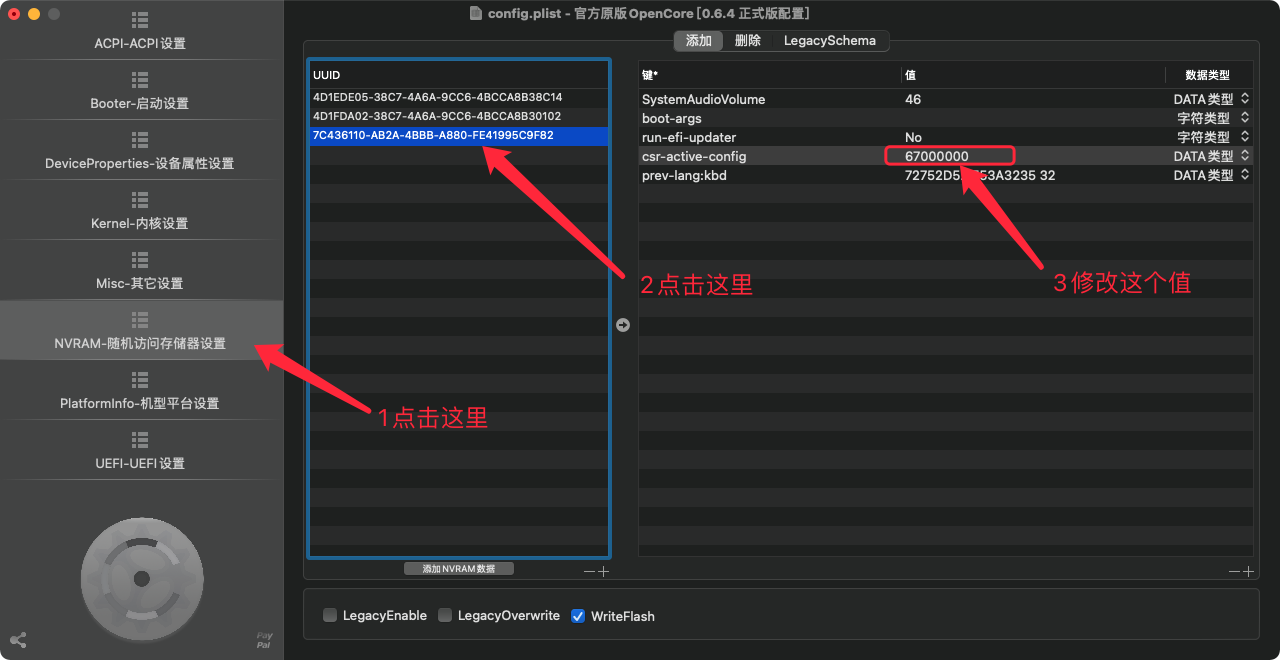Select the run-efi-updater key

(x=688, y=137)
